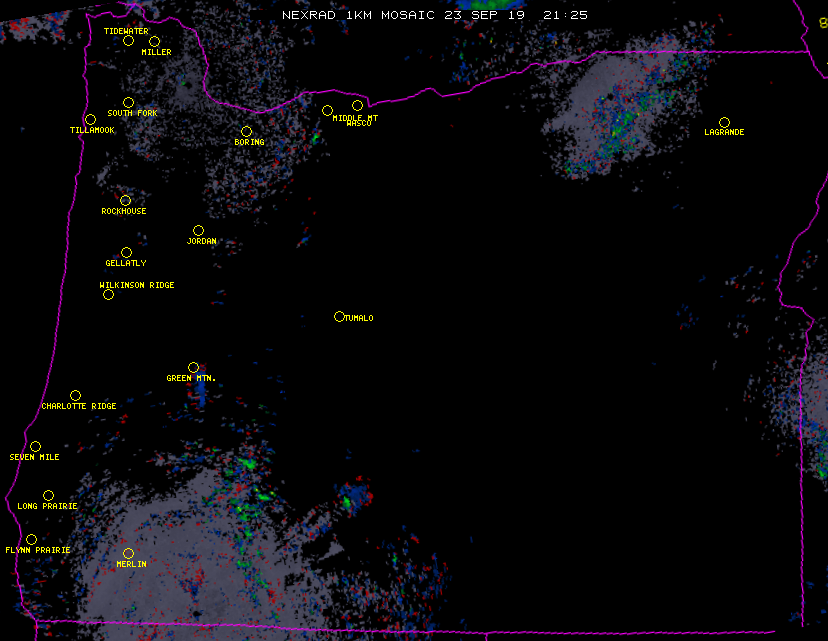Select the MILLER station marker

(x=154, y=42)
